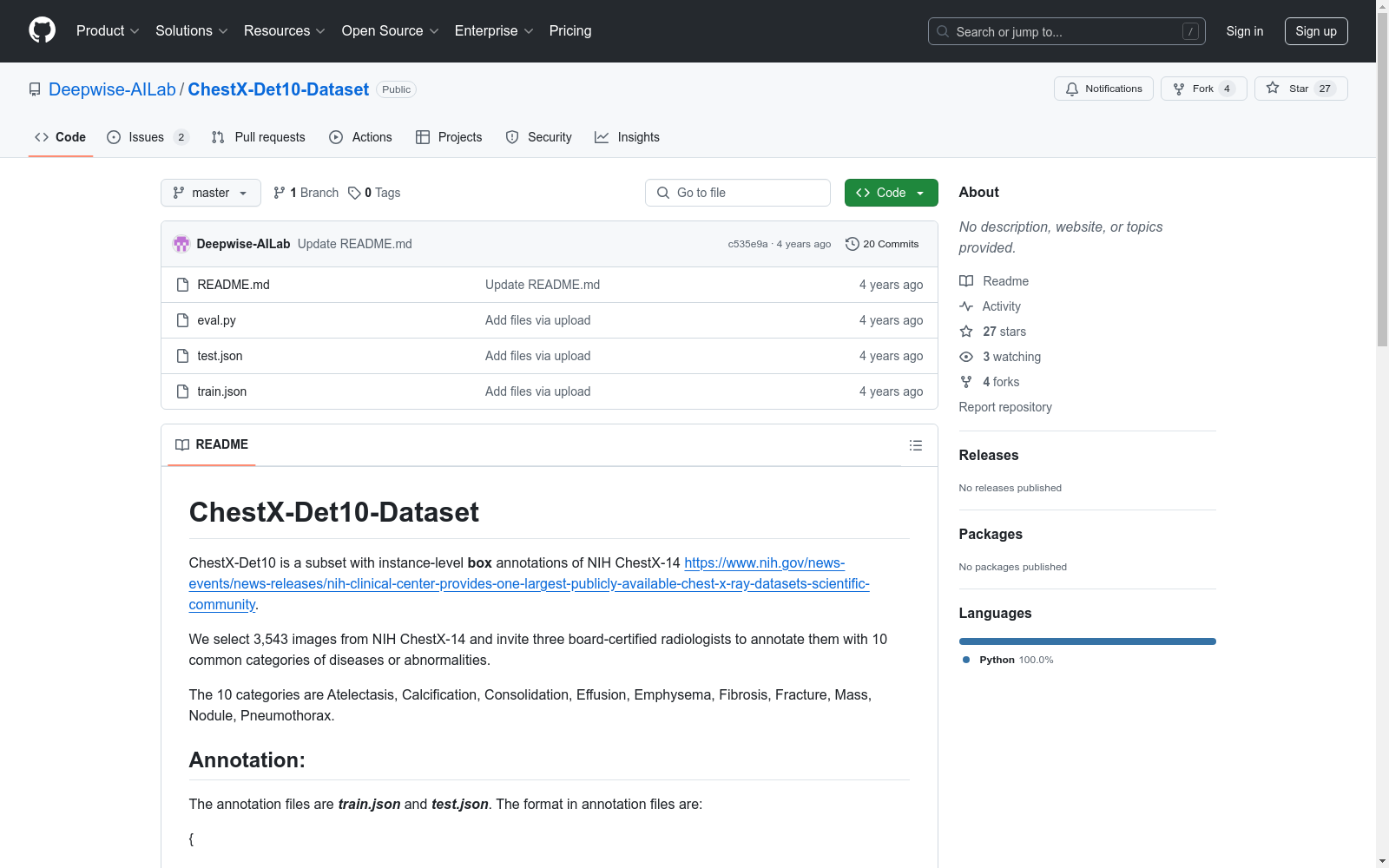Switch to the Issues tab
The image size is (1389, 868).
click(147, 137)
